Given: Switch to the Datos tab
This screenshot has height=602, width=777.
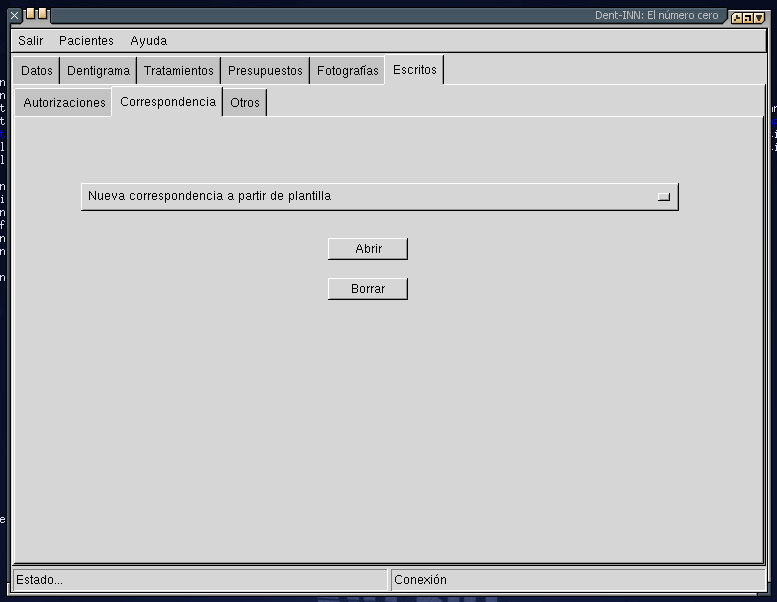Looking at the screenshot, I should pos(37,71).
